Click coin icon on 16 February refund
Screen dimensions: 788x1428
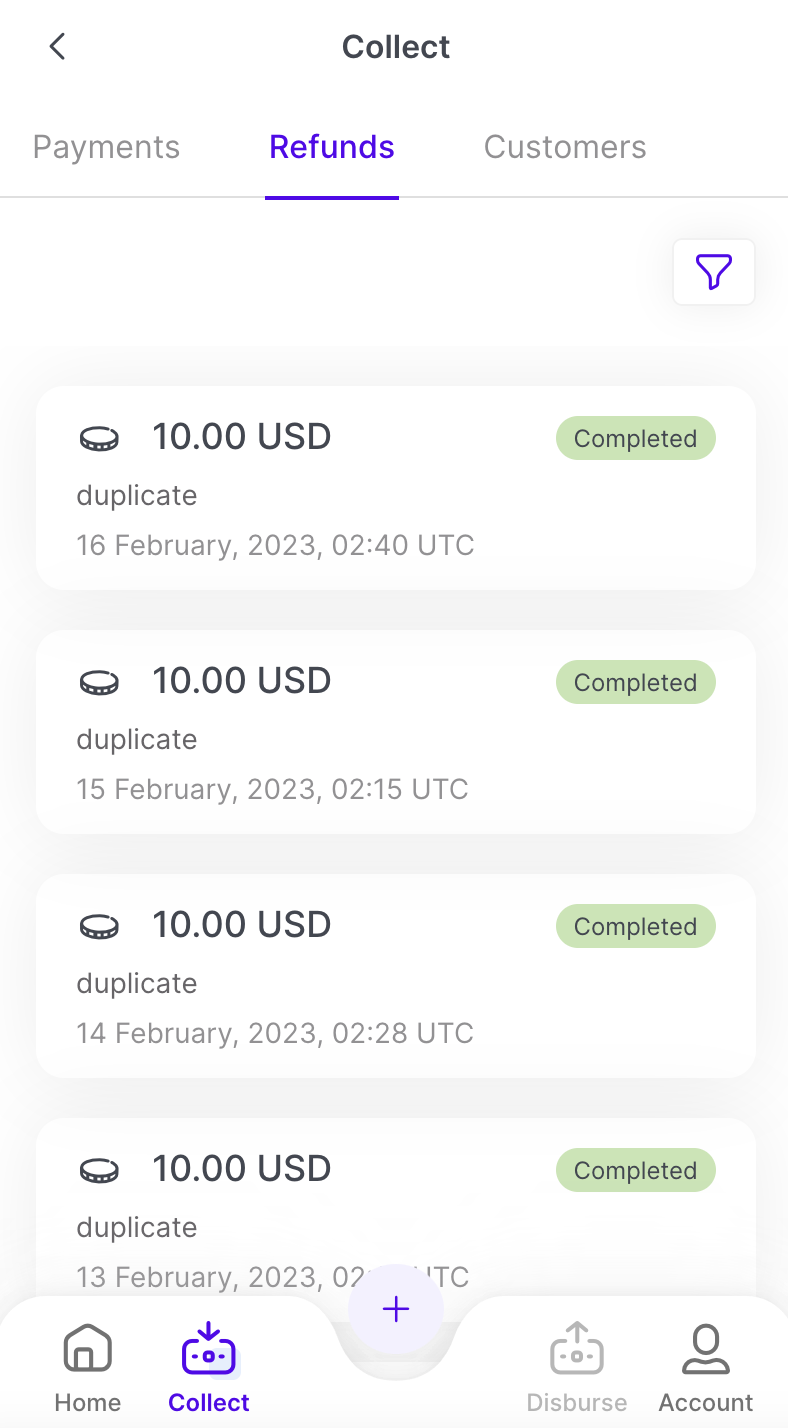pos(99,438)
